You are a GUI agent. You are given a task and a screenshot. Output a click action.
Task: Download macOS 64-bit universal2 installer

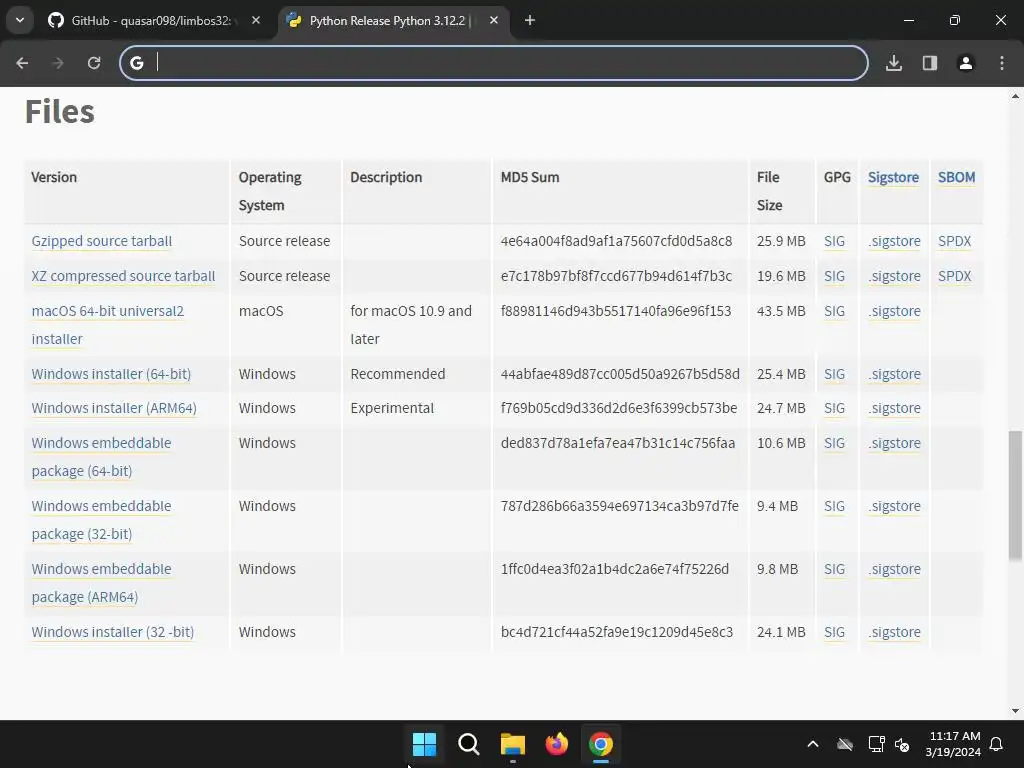tap(108, 325)
